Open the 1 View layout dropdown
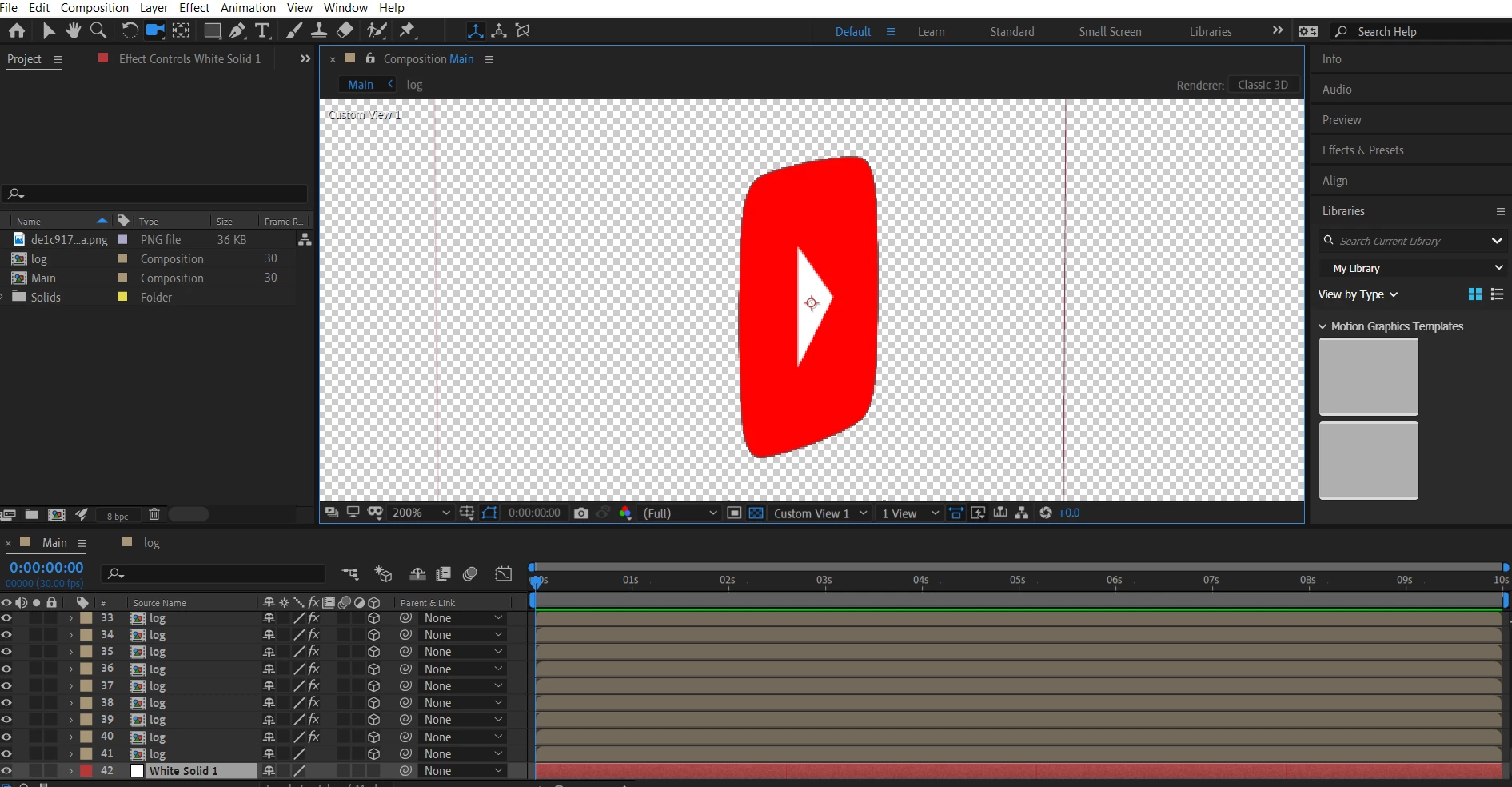The width and height of the screenshot is (1512, 787). click(x=909, y=513)
